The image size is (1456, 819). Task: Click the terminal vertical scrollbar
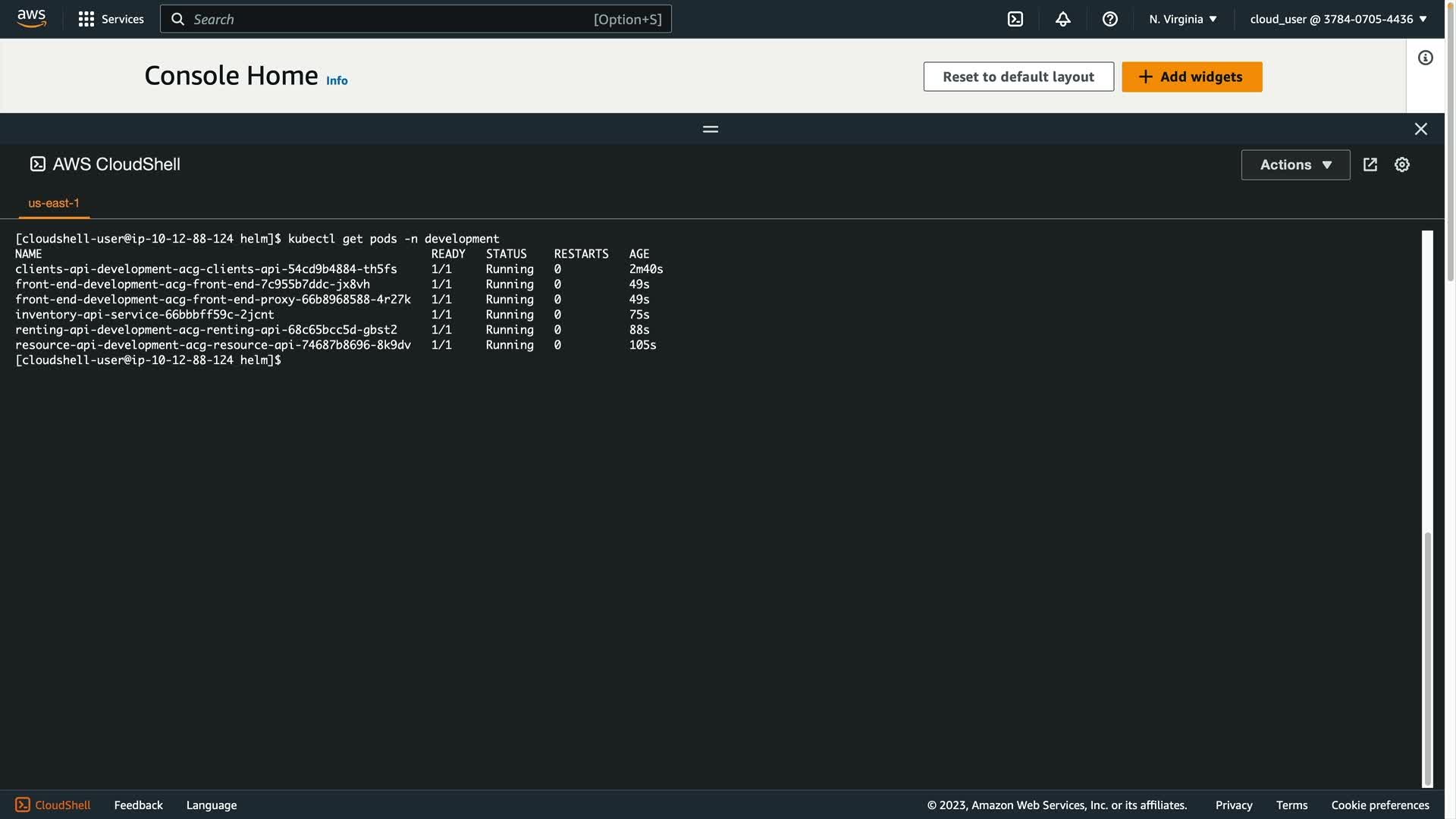[x=1427, y=658]
